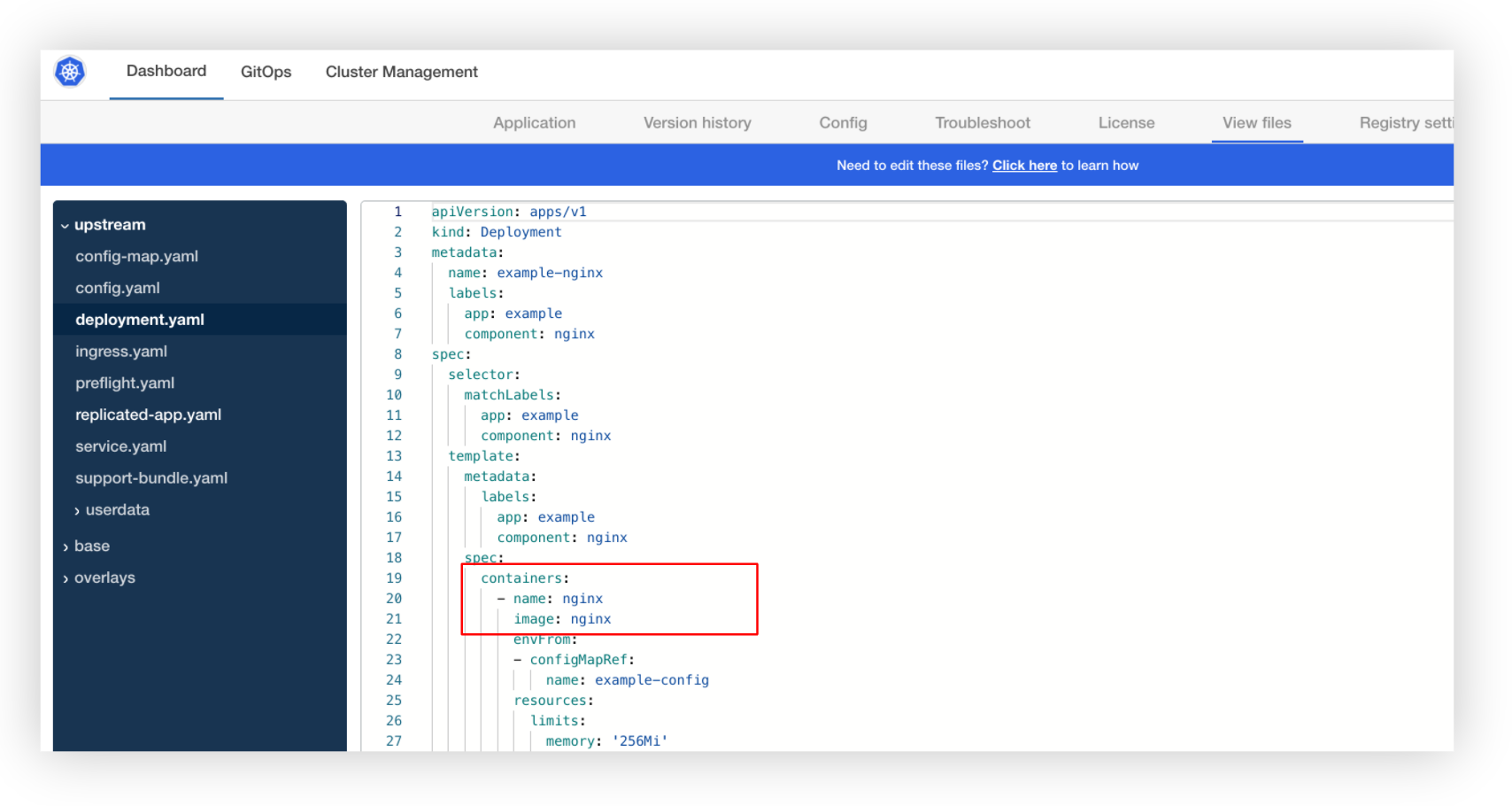Expand the base folder
This screenshot has height=806, width=1512.
point(91,546)
